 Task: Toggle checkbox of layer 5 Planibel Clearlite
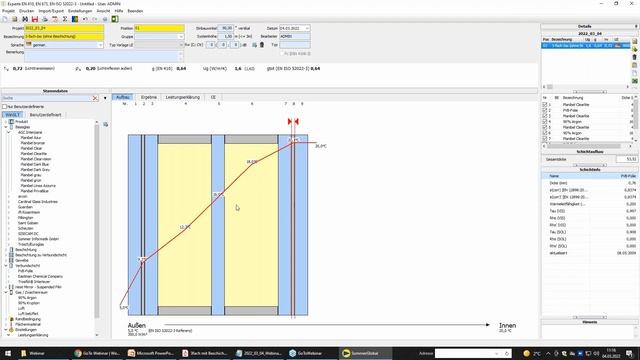pyautogui.click(x=544, y=127)
